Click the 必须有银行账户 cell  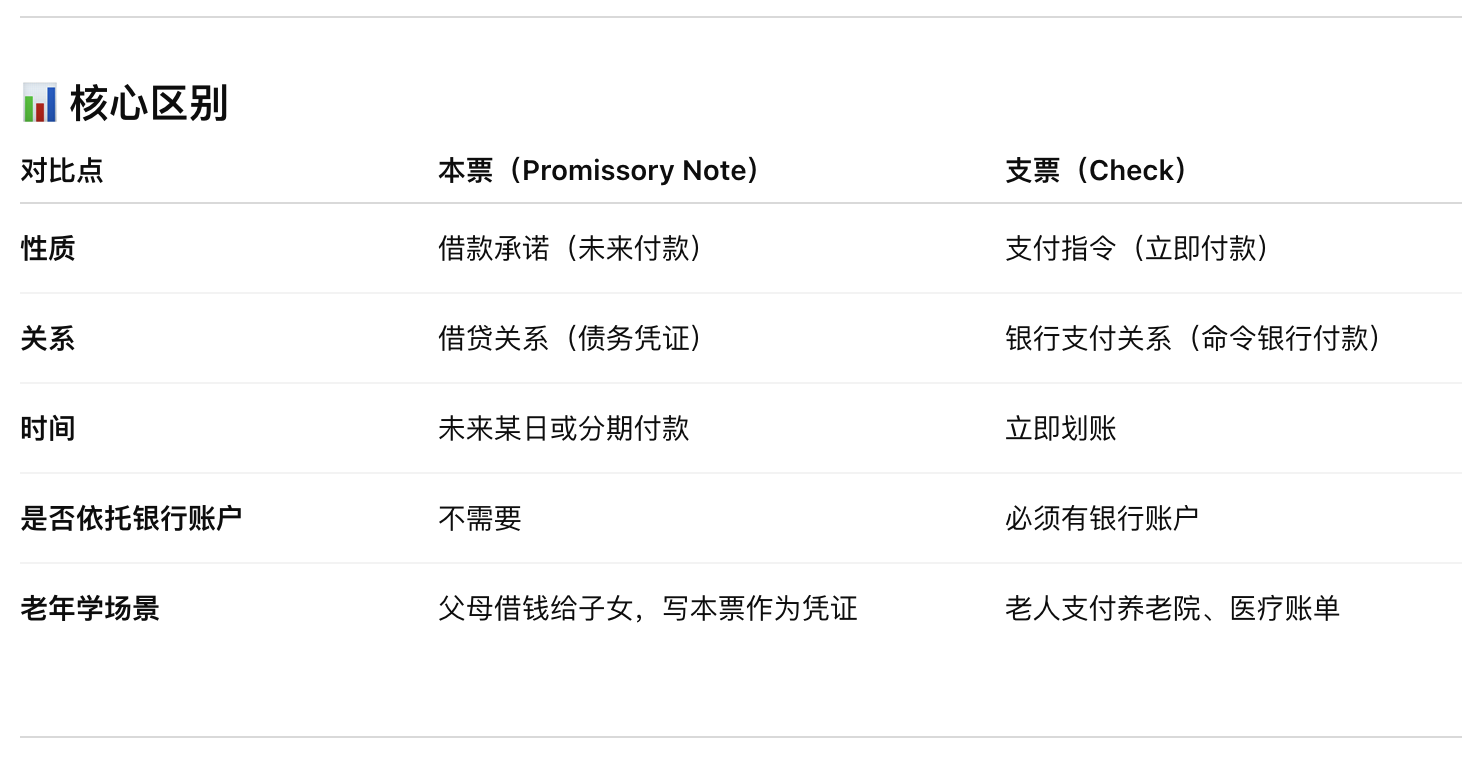[x=1102, y=518]
